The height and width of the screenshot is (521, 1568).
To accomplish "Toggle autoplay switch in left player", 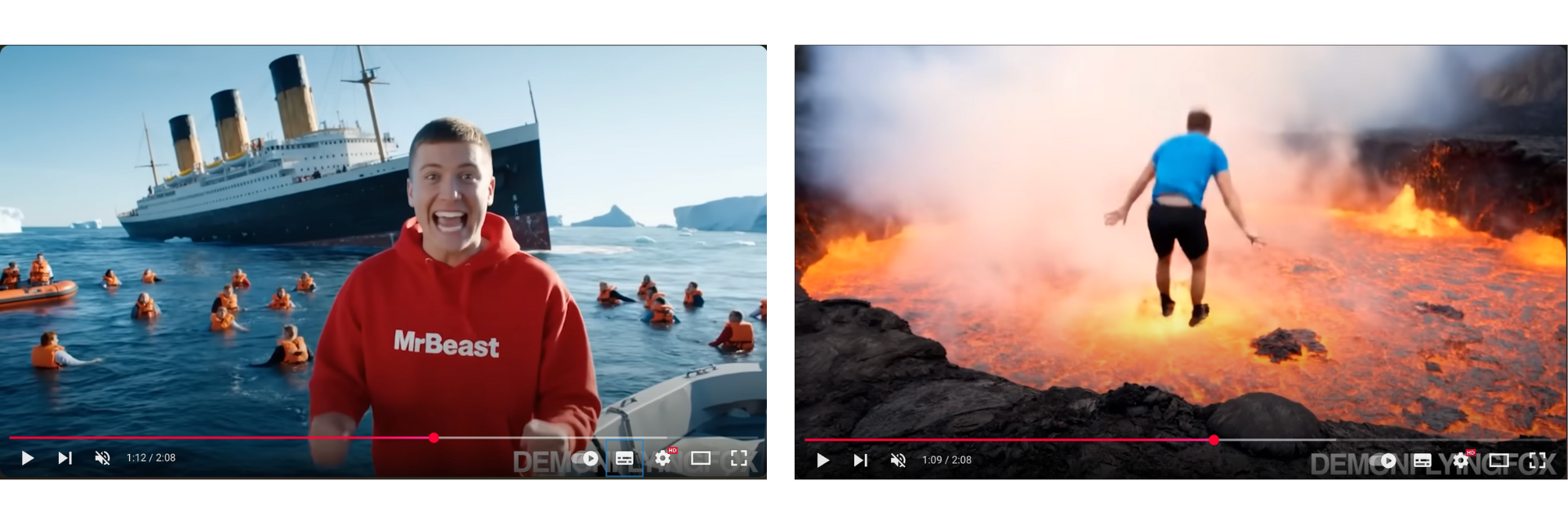I will pos(586,458).
